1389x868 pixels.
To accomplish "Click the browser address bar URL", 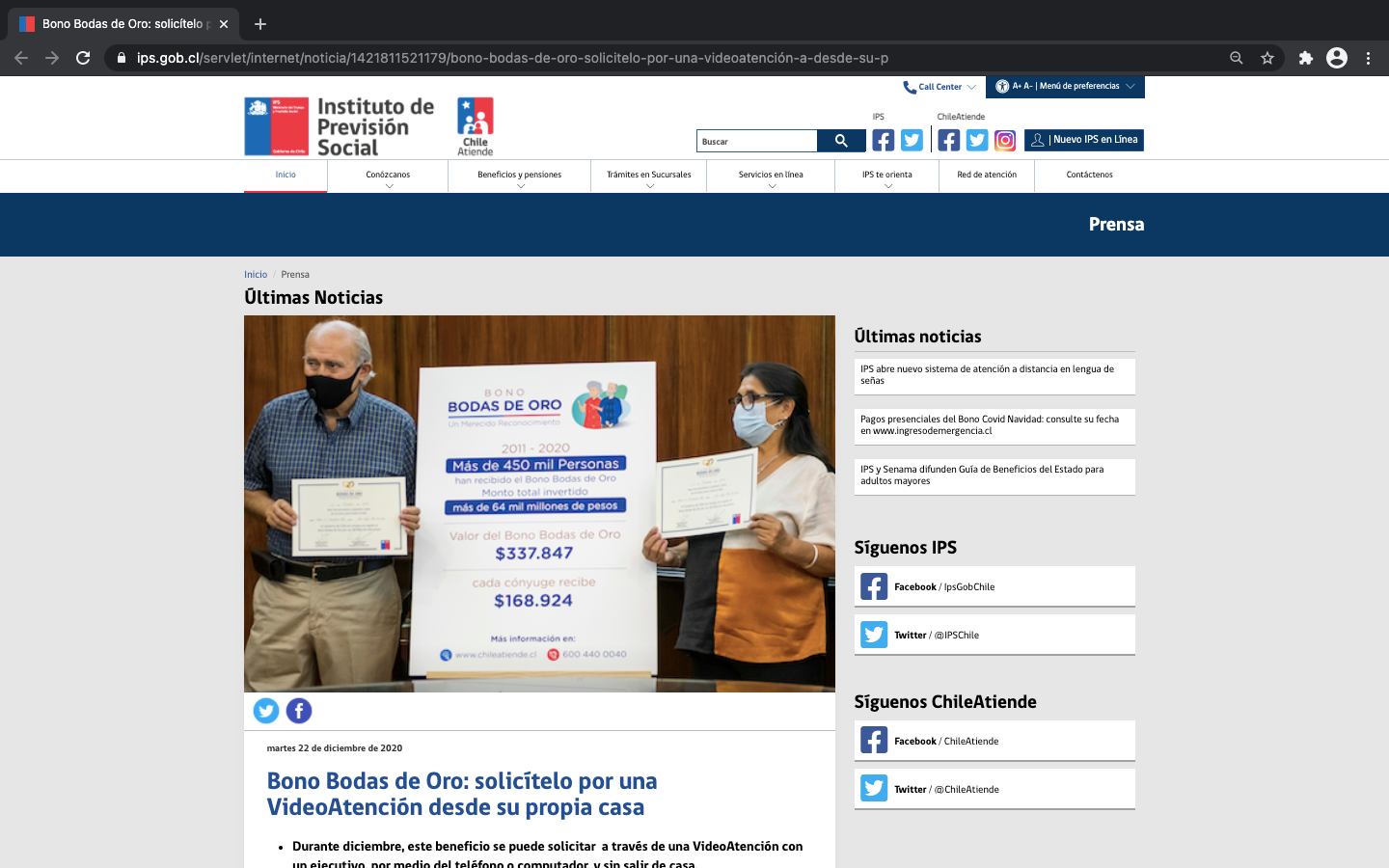I will [512, 58].
